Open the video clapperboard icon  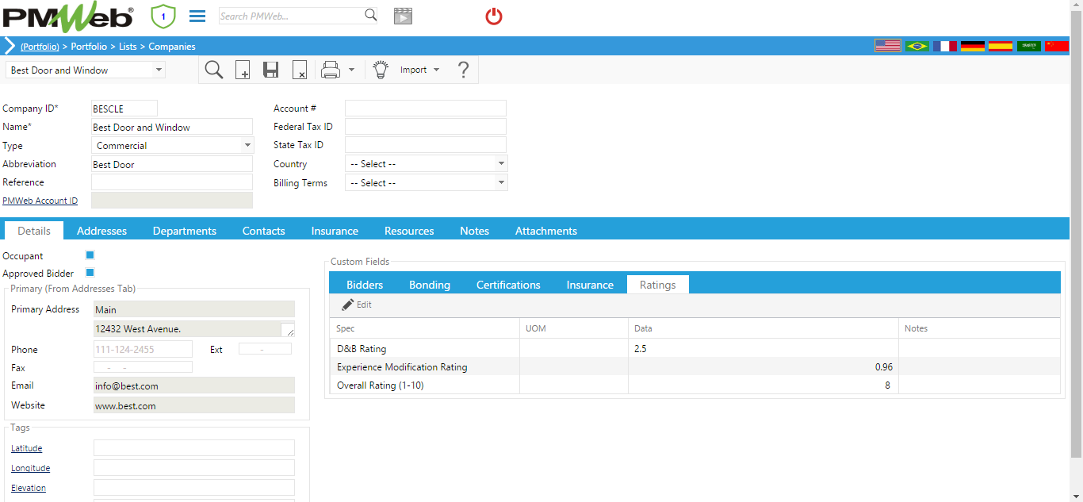point(403,16)
